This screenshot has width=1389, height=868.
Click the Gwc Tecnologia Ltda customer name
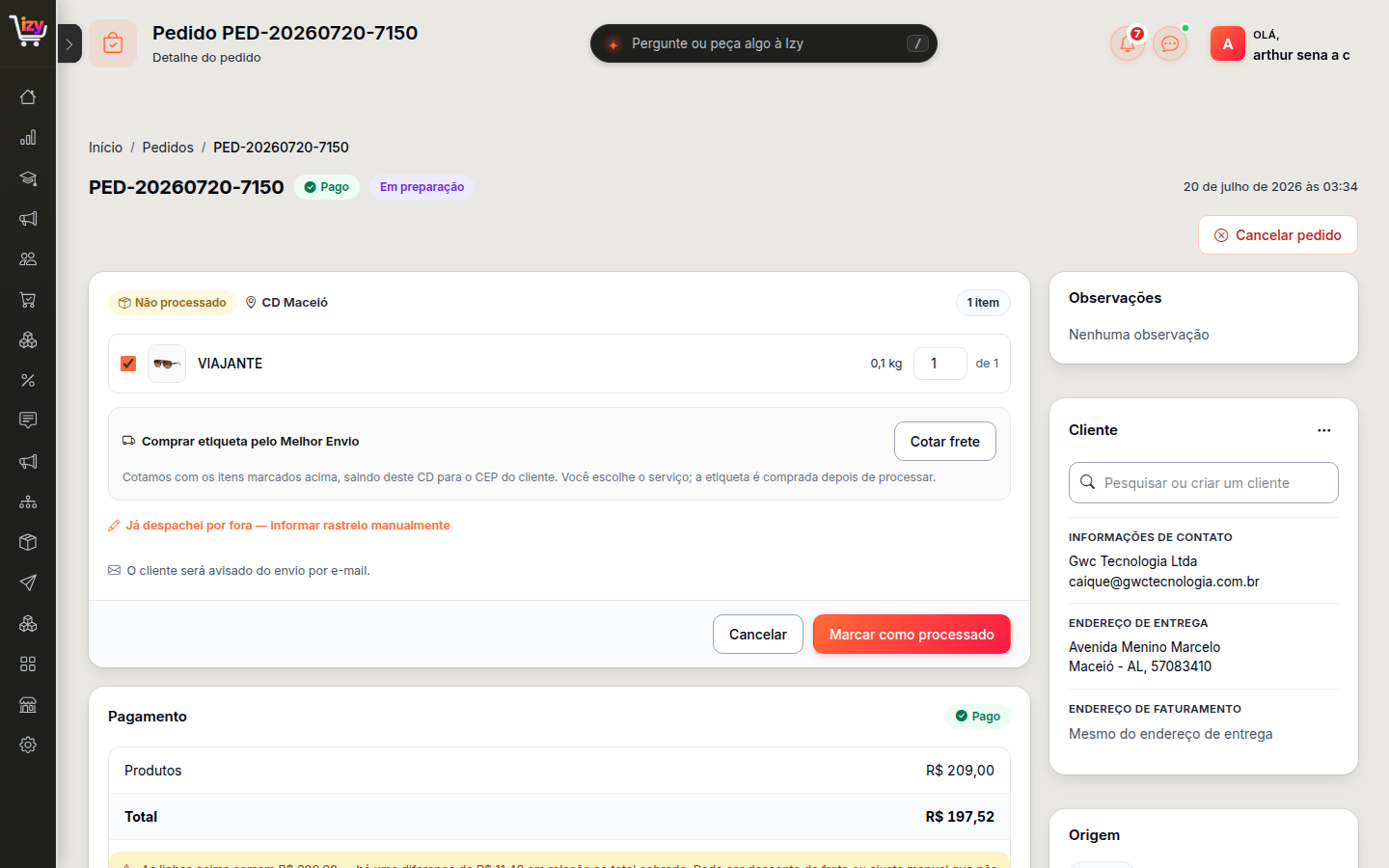[x=1132, y=561]
